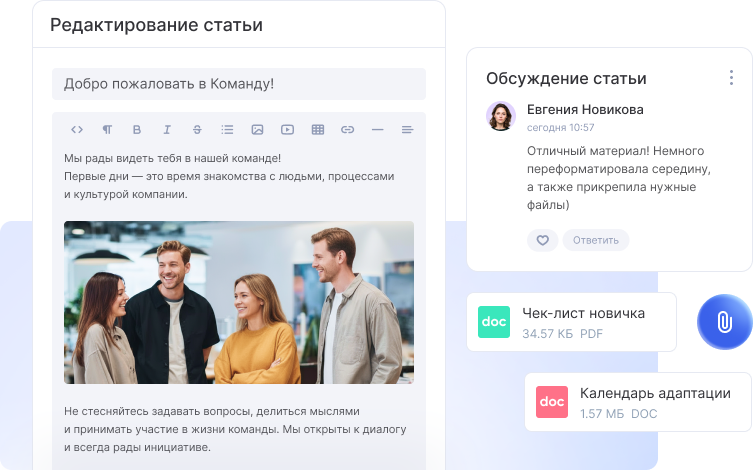The image size is (753, 470).
Task: Apply italic formatting
Action: [167, 130]
